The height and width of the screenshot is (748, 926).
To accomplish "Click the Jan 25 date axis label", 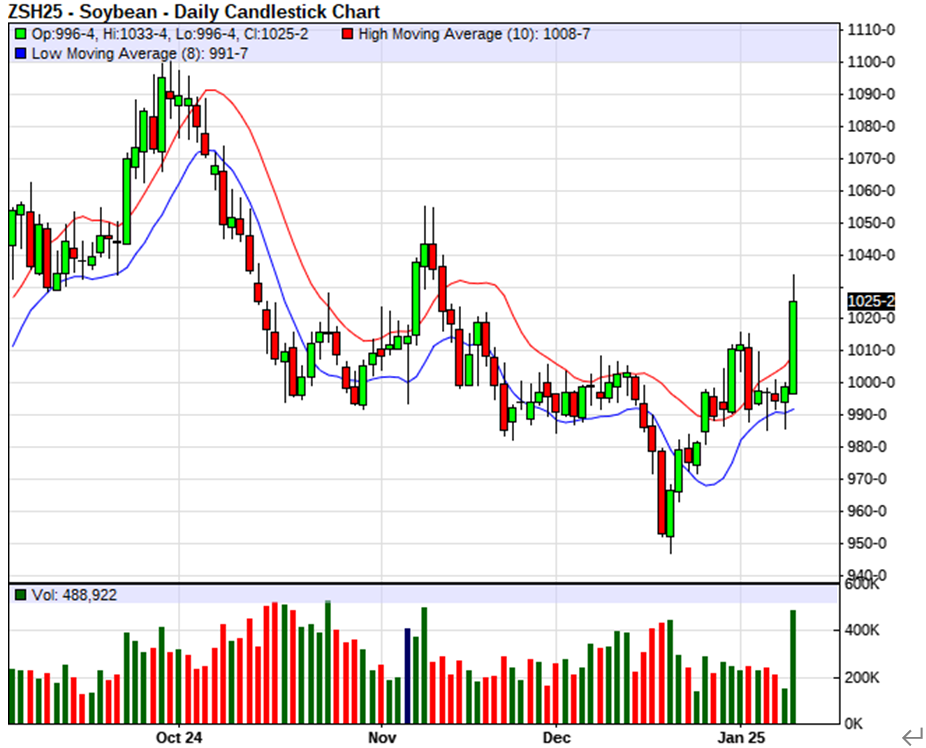I will click(x=741, y=737).
